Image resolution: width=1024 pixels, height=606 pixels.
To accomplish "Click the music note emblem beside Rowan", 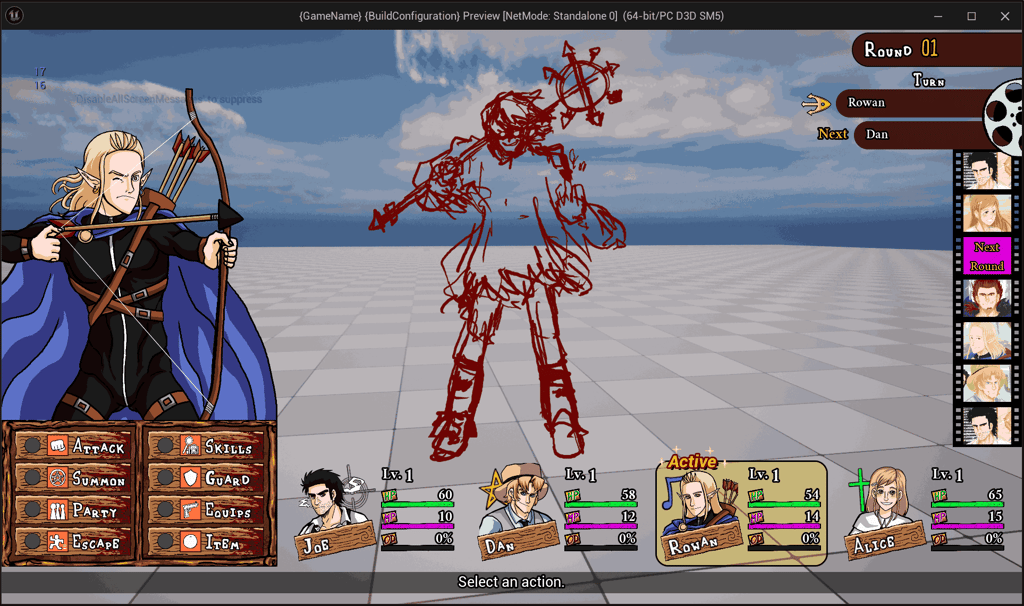I will coord(671,493).
